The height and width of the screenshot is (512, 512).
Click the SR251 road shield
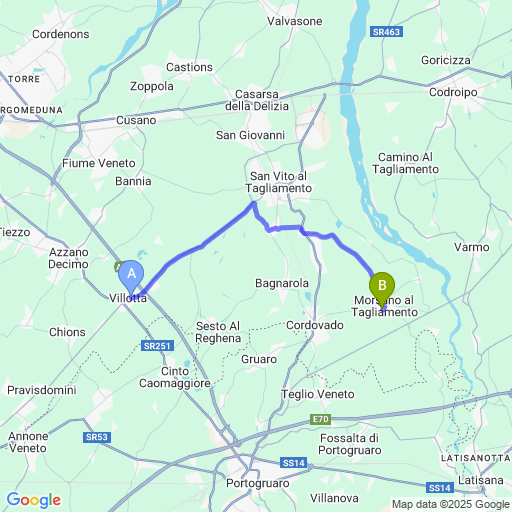tap(157, 346)
